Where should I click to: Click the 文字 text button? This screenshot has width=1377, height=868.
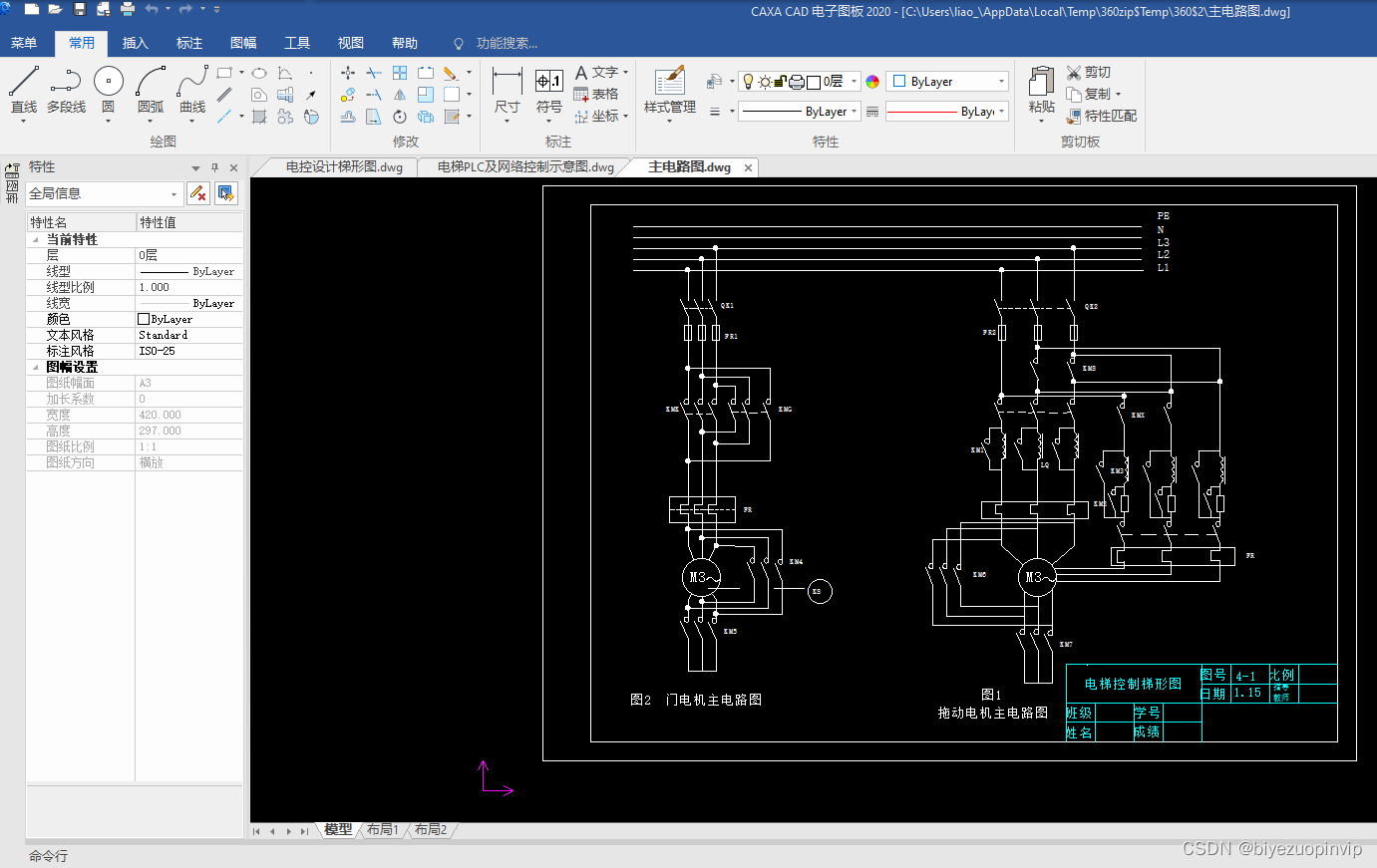coord(601,72)
